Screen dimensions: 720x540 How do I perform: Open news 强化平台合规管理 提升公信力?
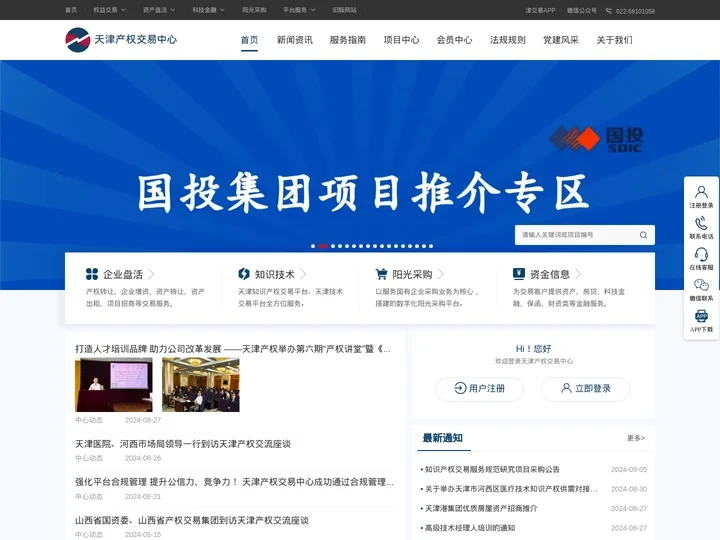tap(234, 482)
